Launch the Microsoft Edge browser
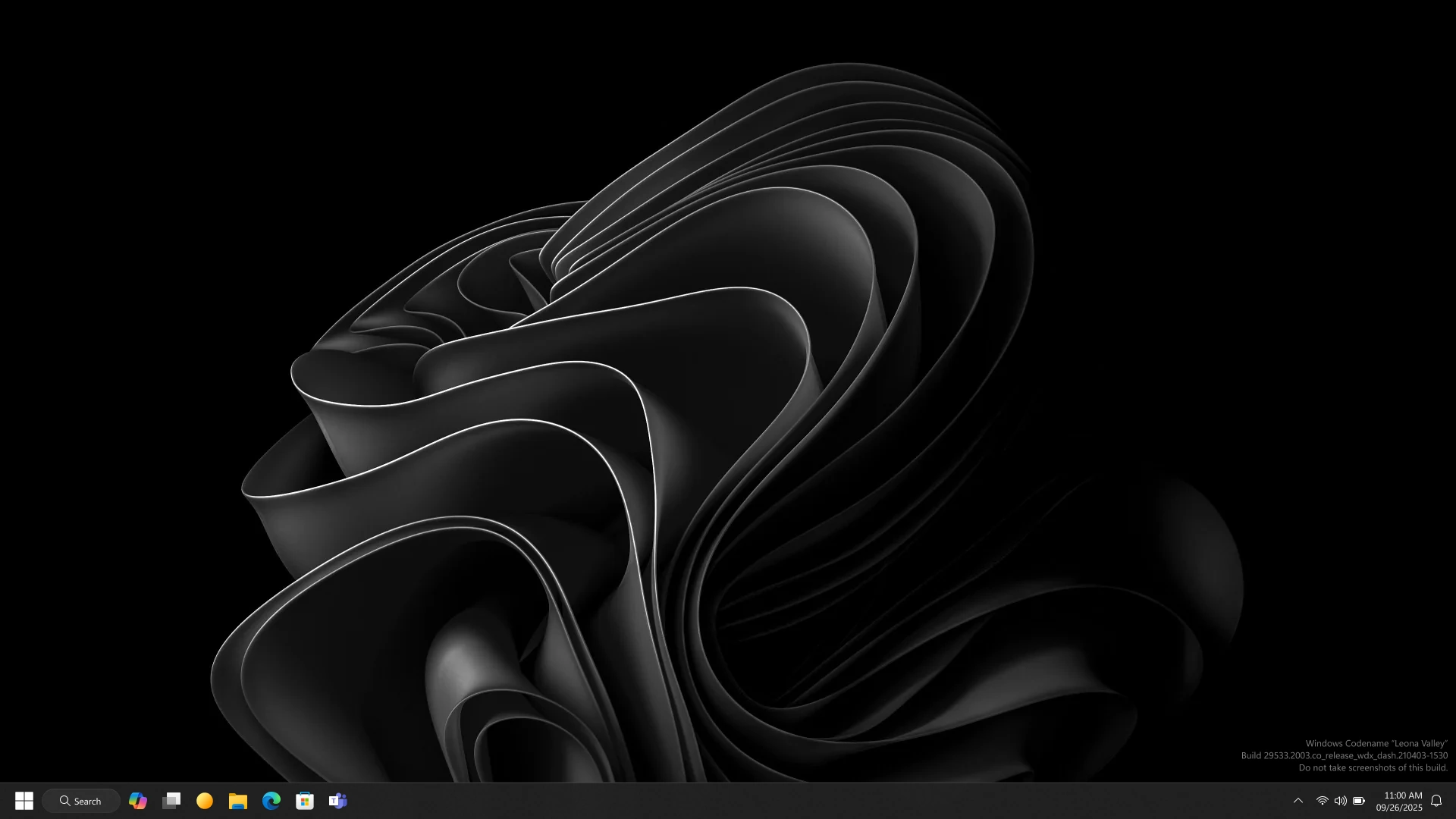This screenshot has height=819, width=1456. [271, 801]
